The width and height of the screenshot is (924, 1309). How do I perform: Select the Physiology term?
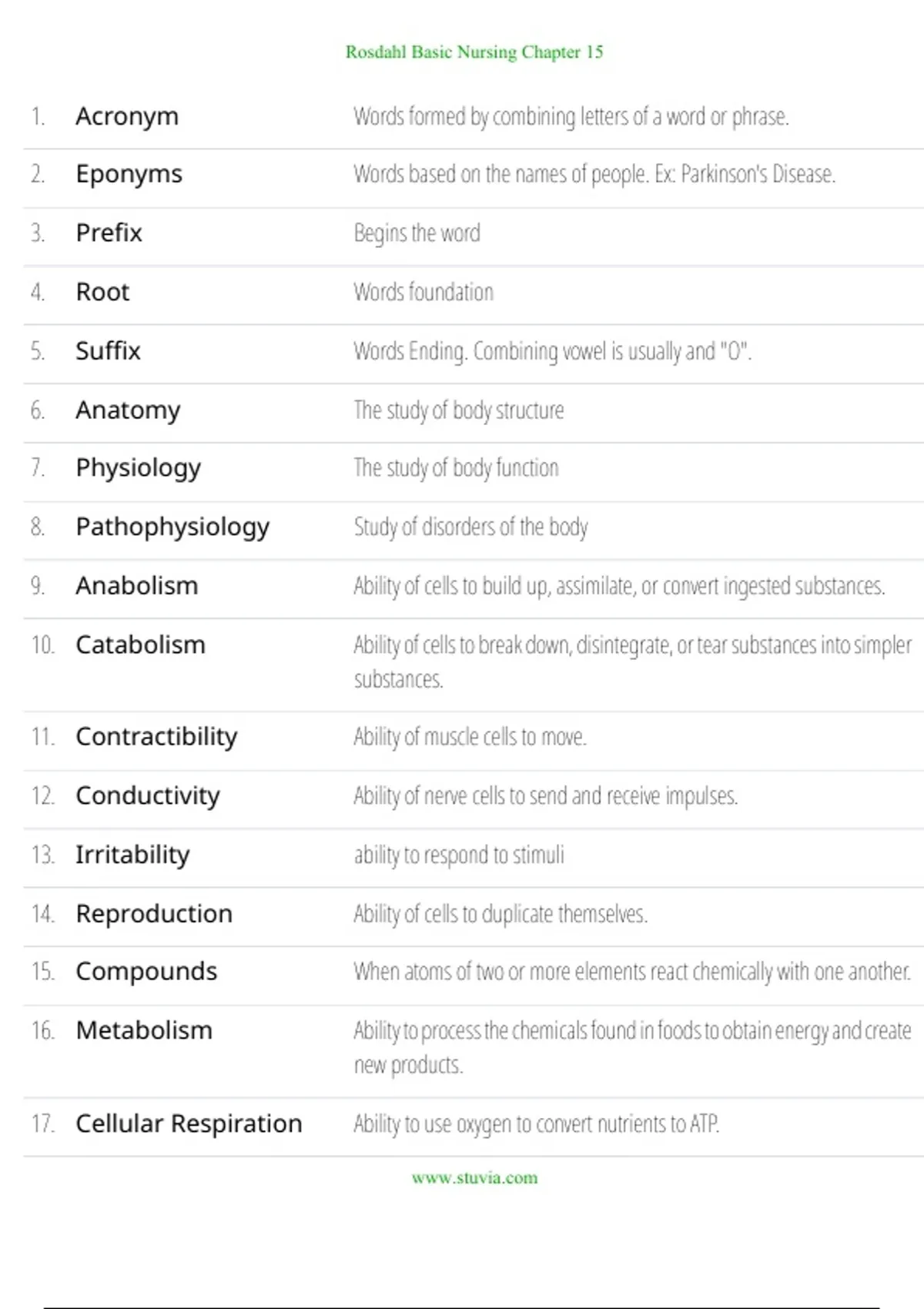138,469
